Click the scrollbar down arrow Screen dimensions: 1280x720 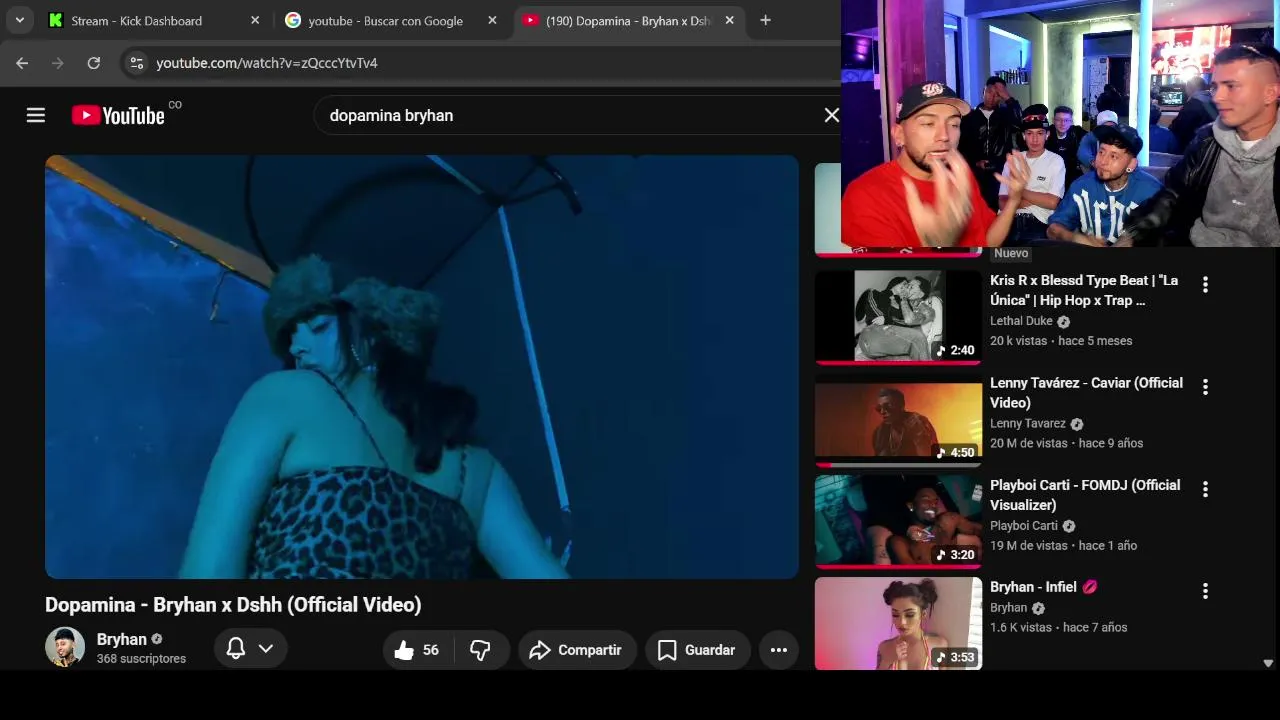(x=1268, y=663)
